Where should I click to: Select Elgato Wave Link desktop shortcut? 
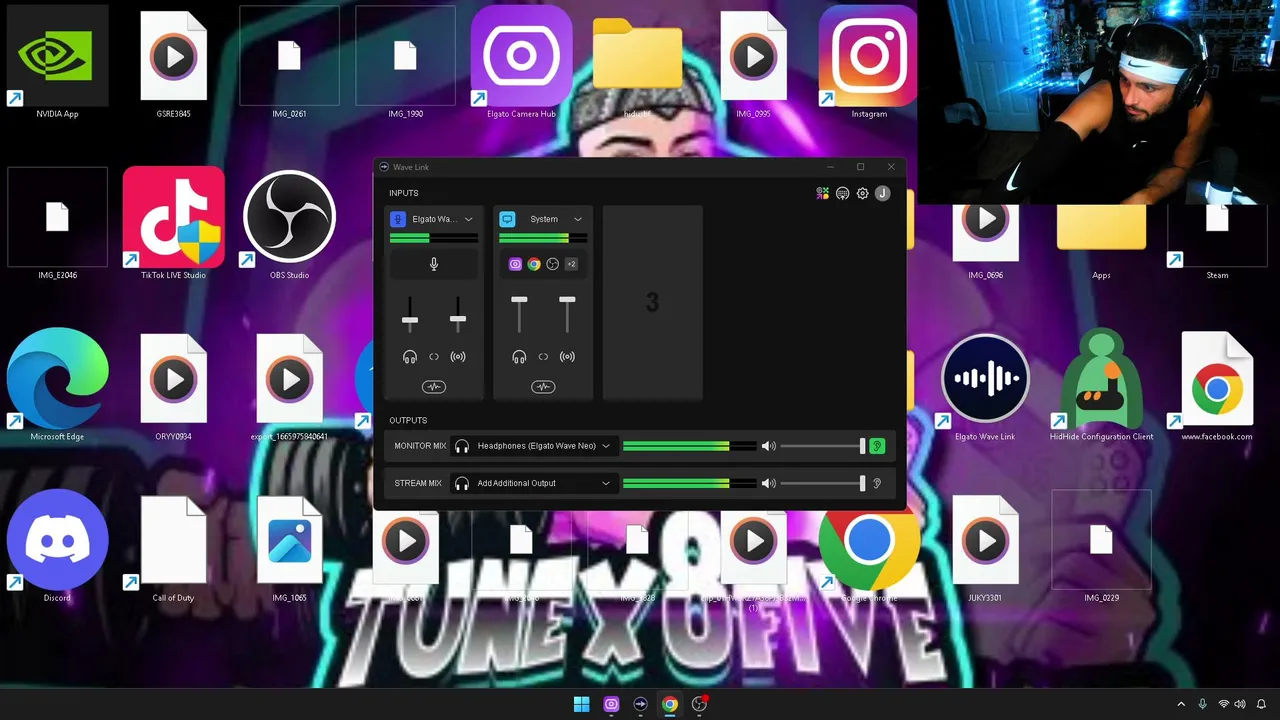point(985,385)
